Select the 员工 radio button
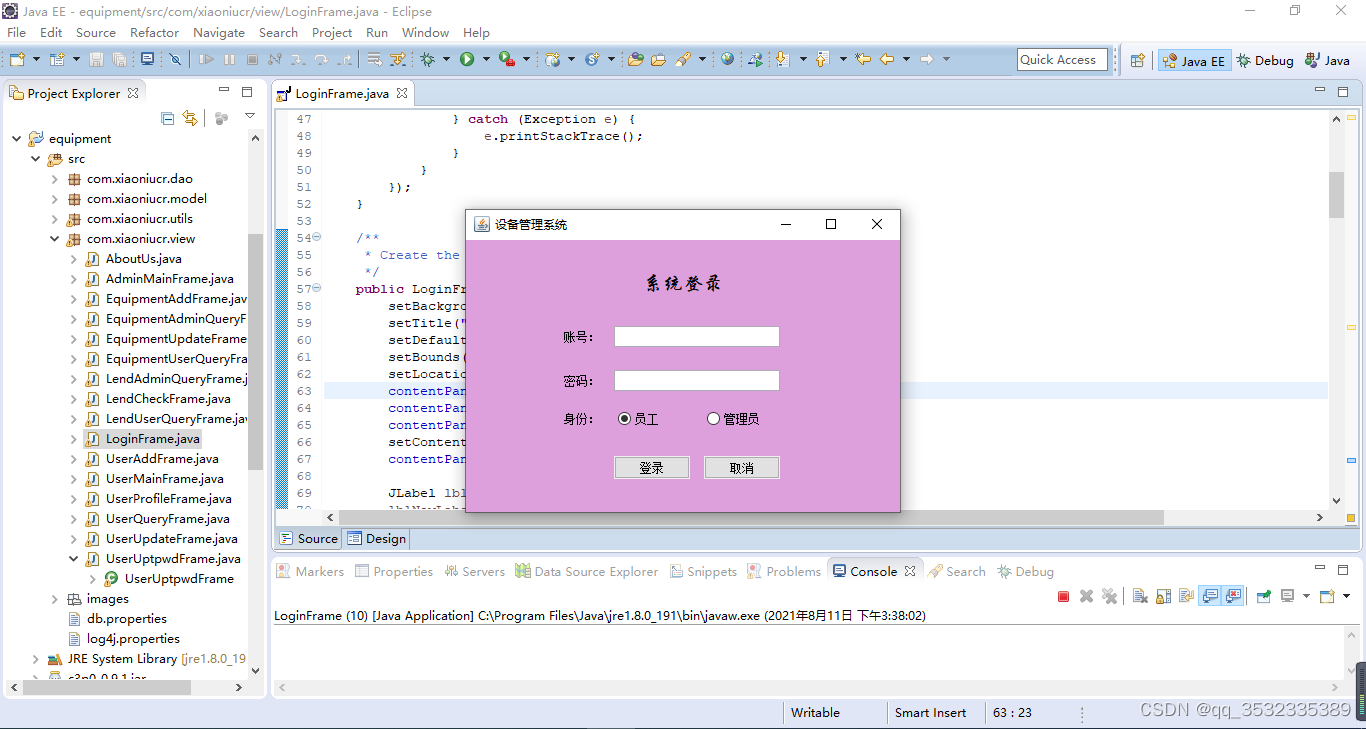 (624, 418)
